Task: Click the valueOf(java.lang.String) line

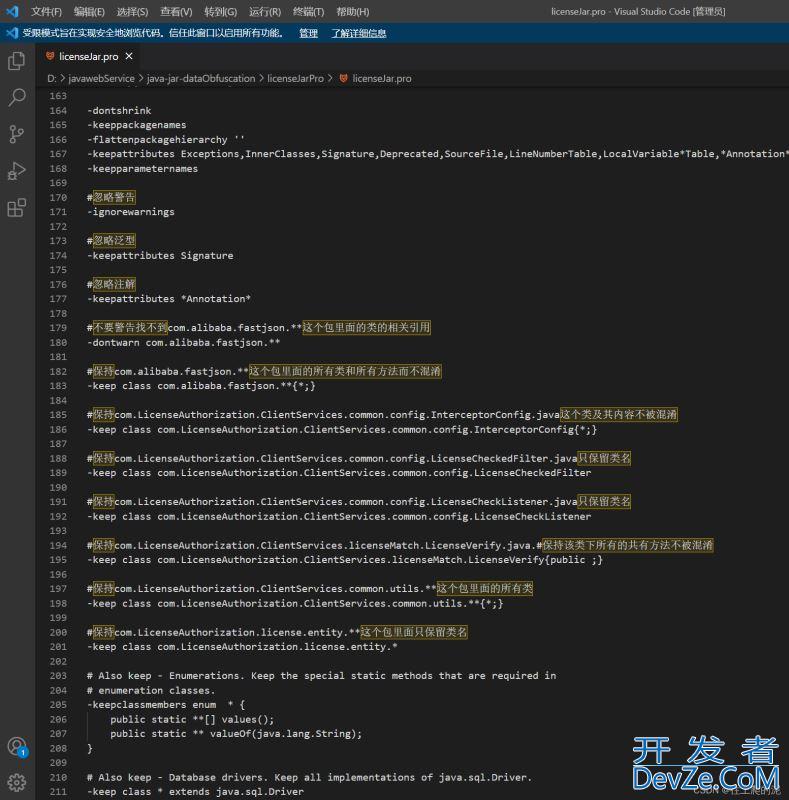Action: (x=236, y=734)
